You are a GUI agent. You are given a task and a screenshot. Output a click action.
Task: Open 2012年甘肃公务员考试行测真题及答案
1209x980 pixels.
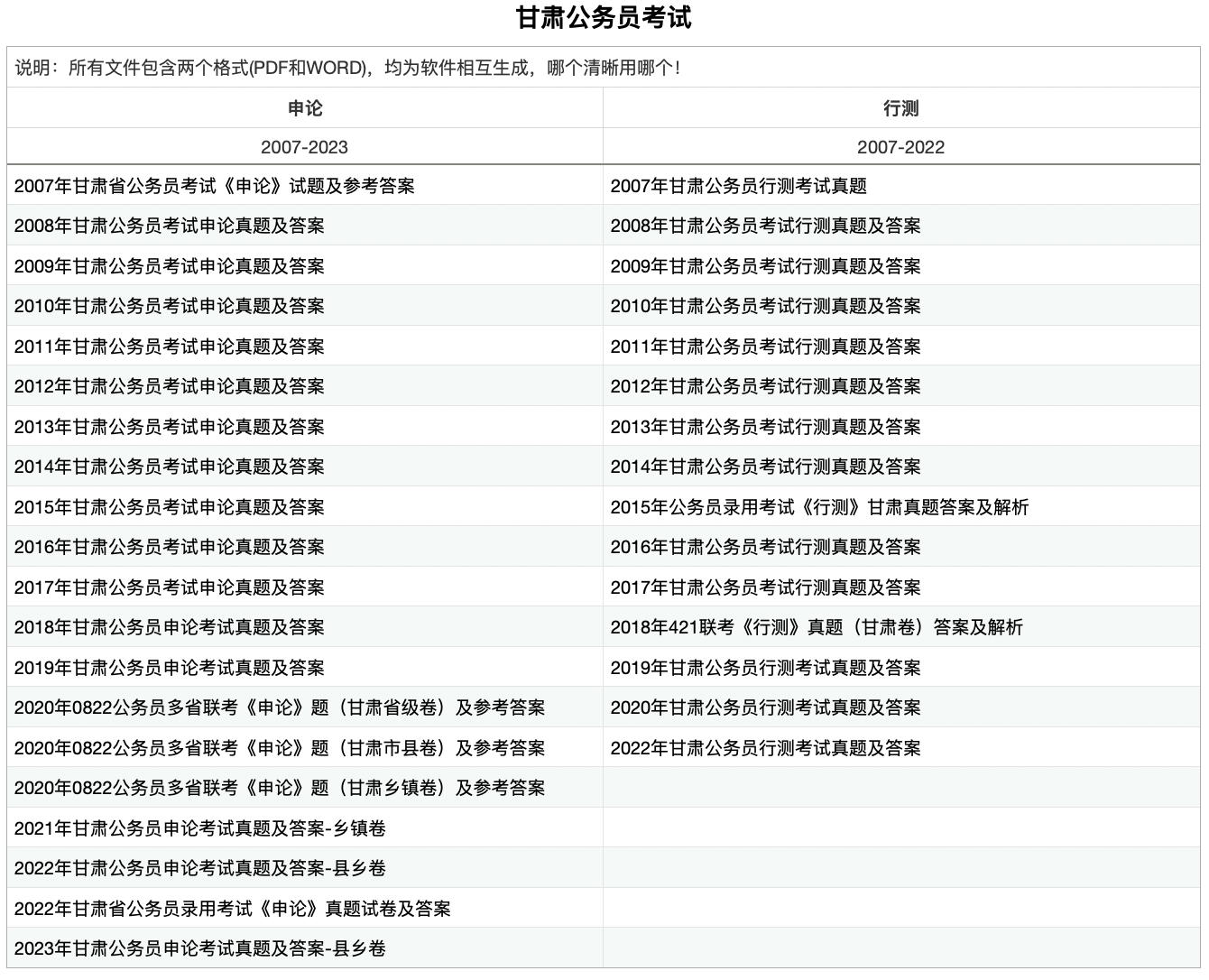point(766,386)
